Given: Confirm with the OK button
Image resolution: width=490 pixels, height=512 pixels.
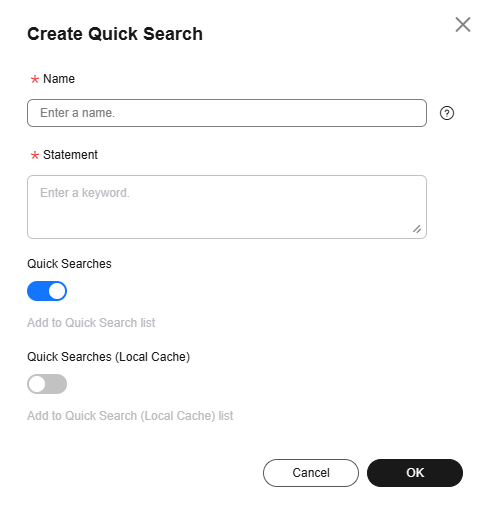Looking at the screenshot, I should (x=415, y=473).
